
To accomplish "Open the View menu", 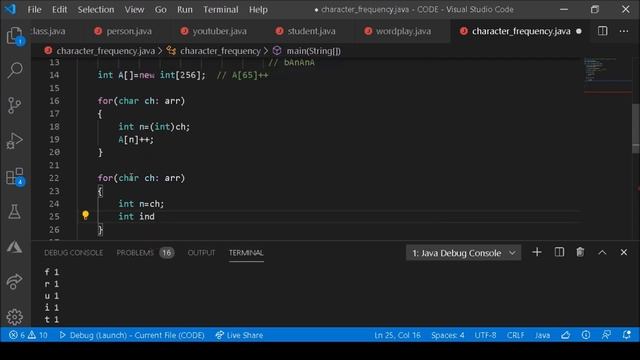I will point(134,9).
